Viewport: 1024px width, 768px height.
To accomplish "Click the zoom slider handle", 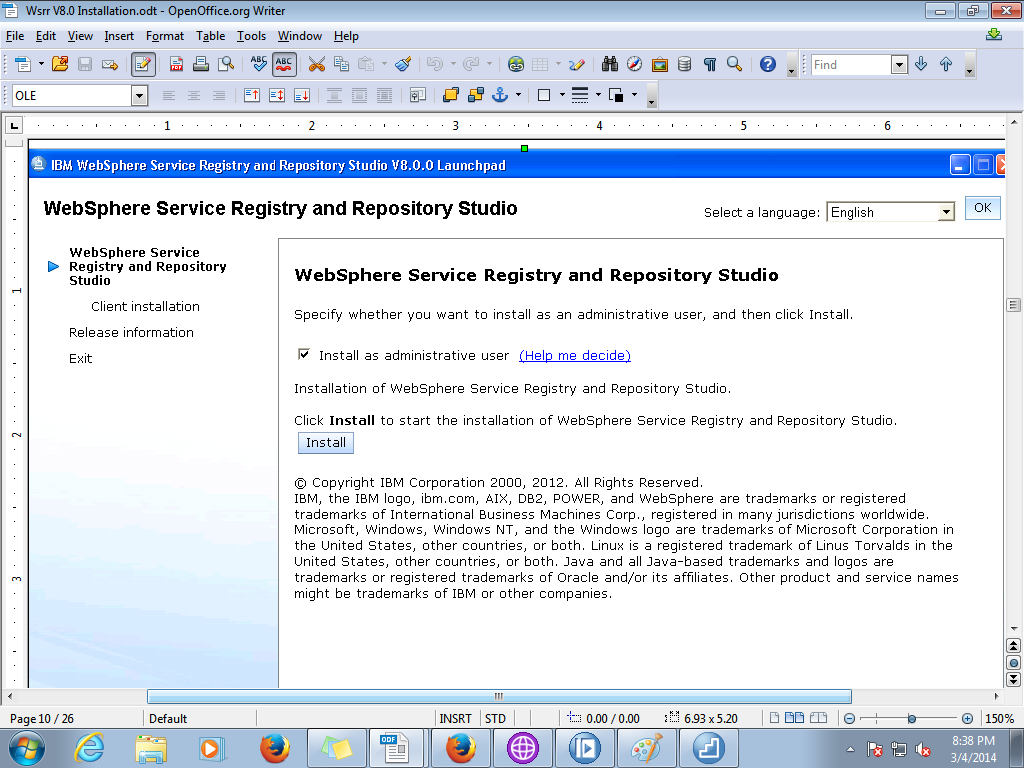I will 912,718.
